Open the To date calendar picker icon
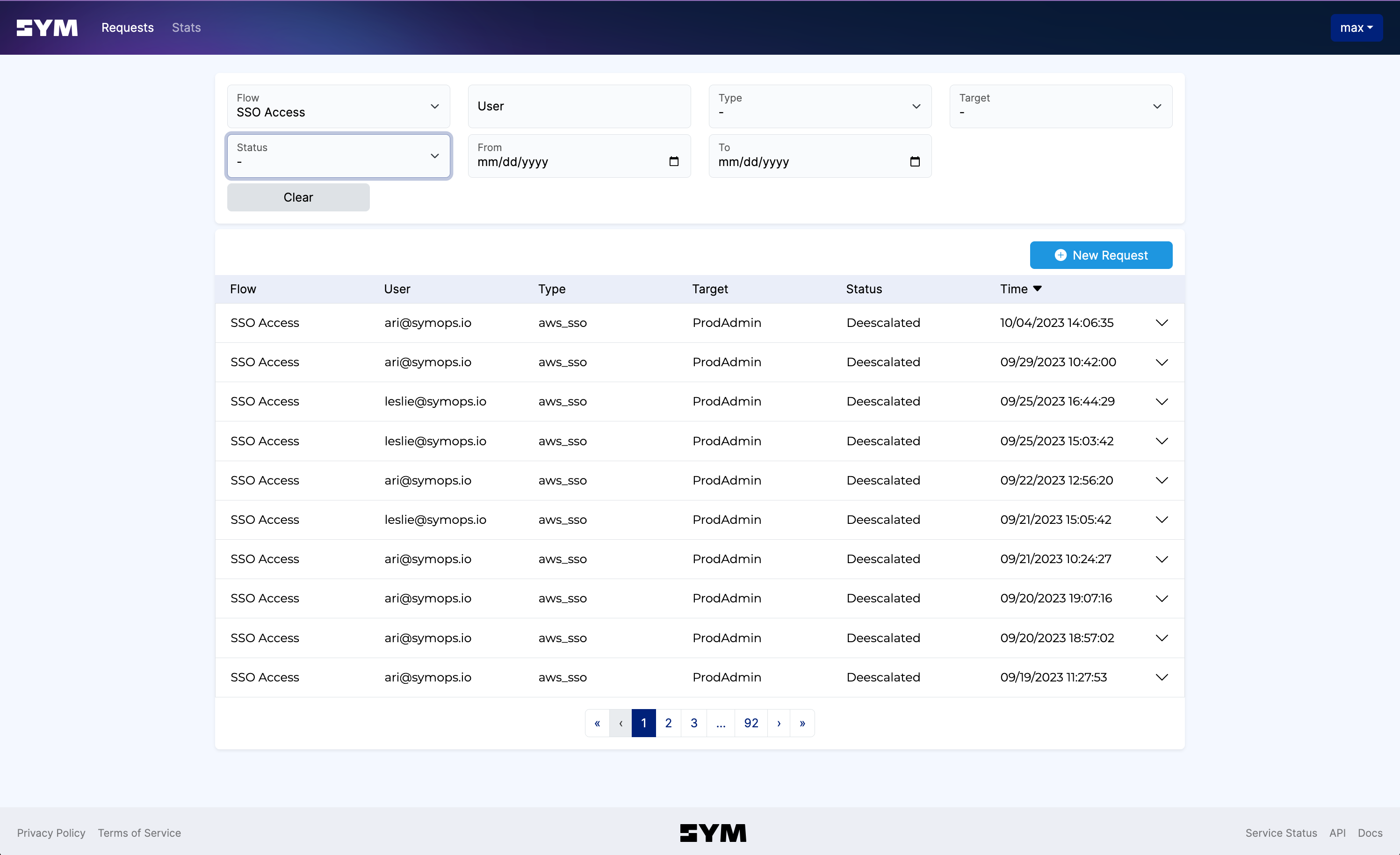The height and width of the screenshot is (855, 1400). point(915,161)
